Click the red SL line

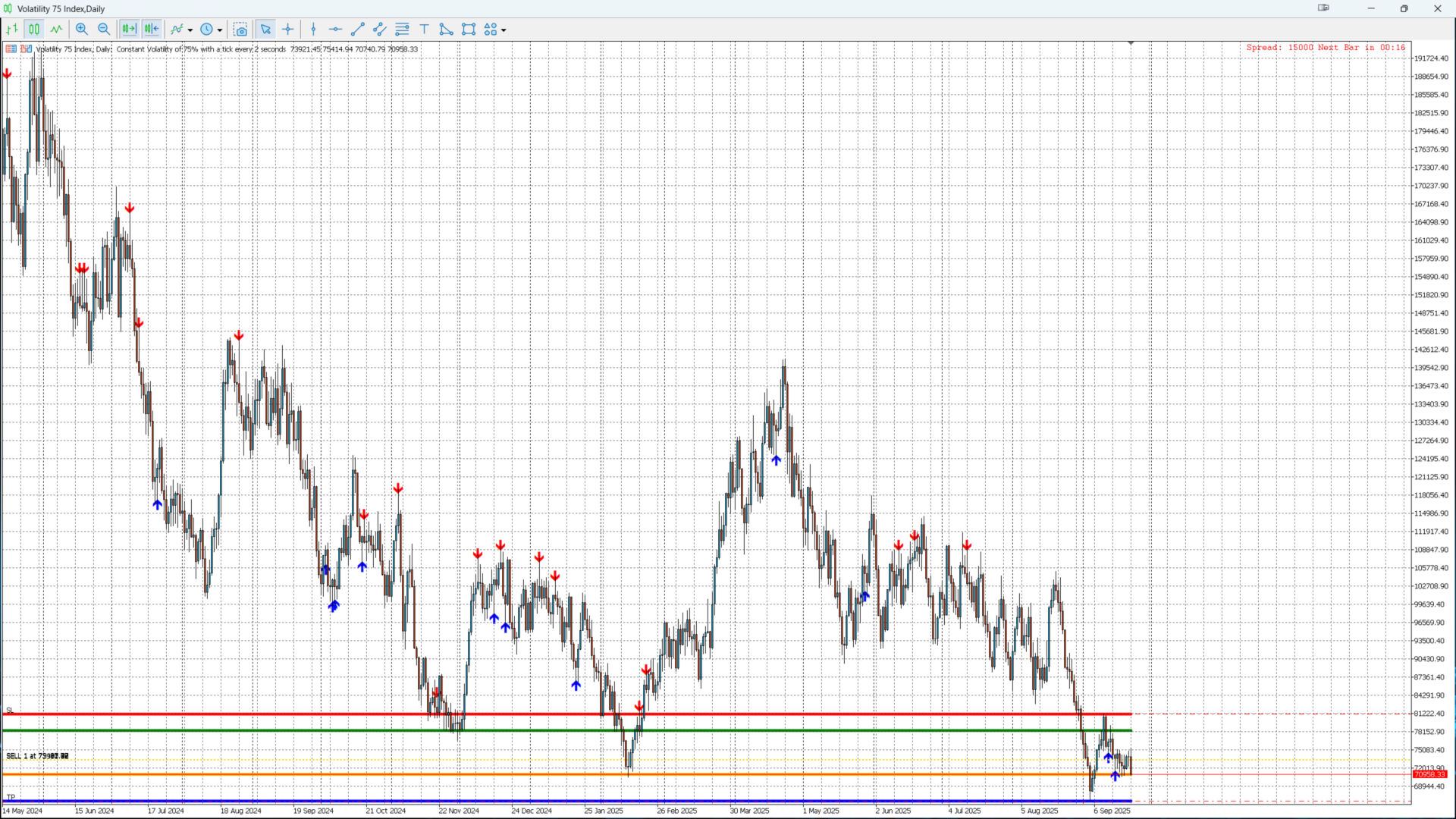pos(531,714)
